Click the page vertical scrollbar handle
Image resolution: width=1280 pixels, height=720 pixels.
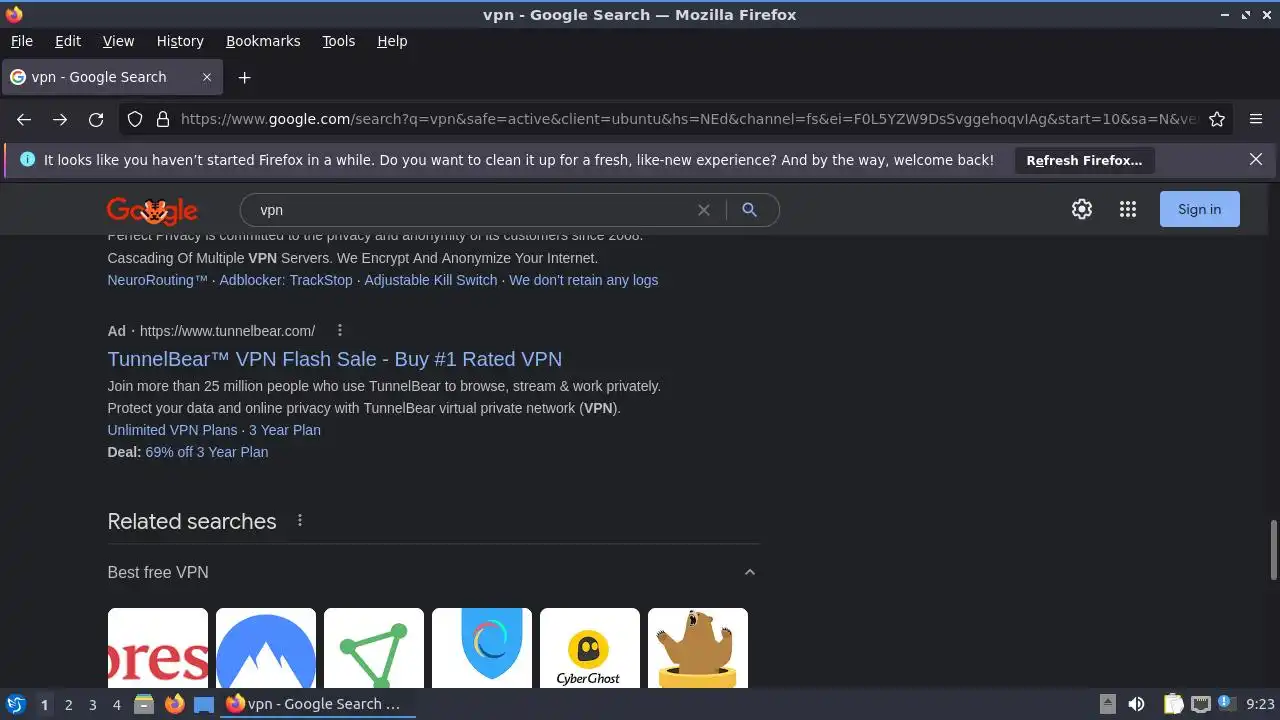1273,549
